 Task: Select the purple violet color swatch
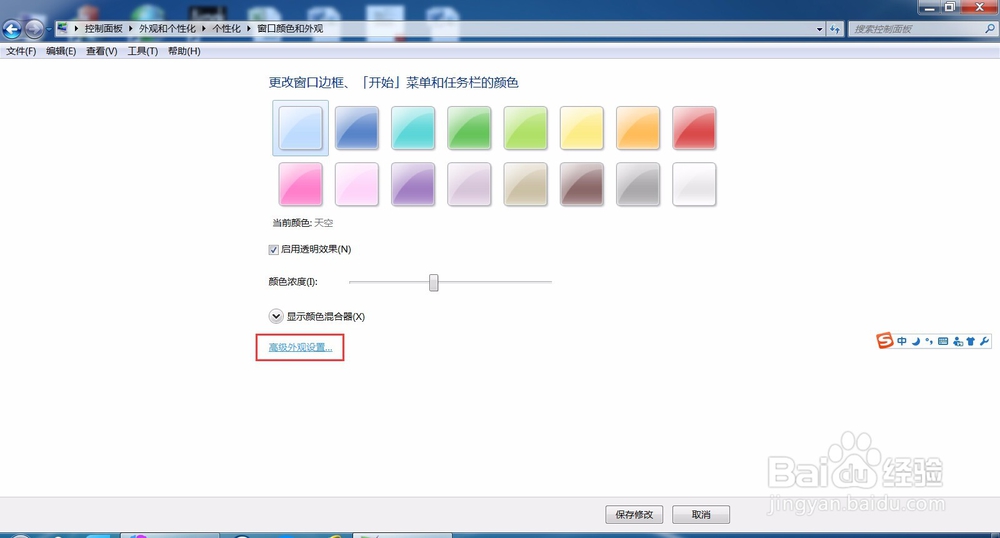(413, 184)
